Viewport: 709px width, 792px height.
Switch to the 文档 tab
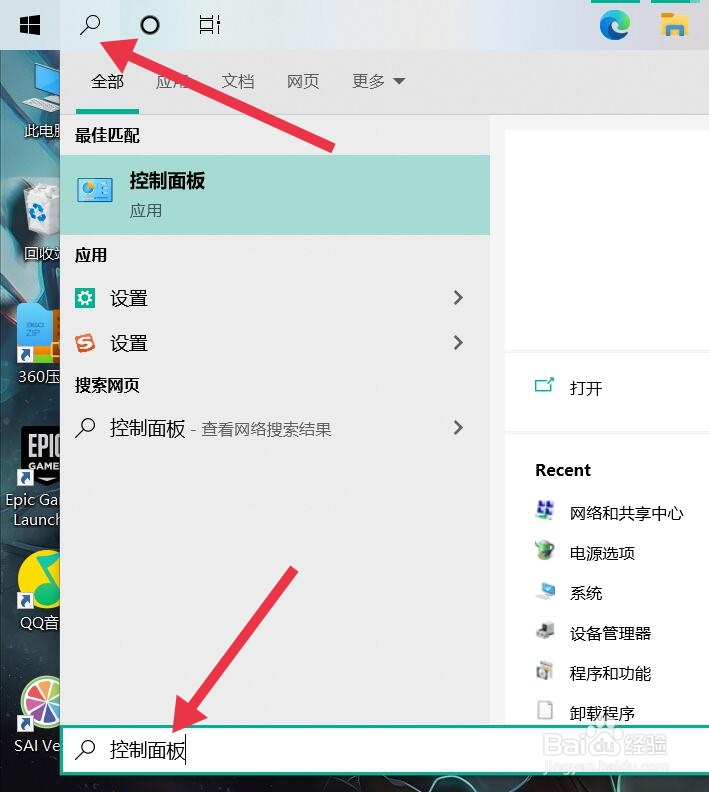point(238,81)
